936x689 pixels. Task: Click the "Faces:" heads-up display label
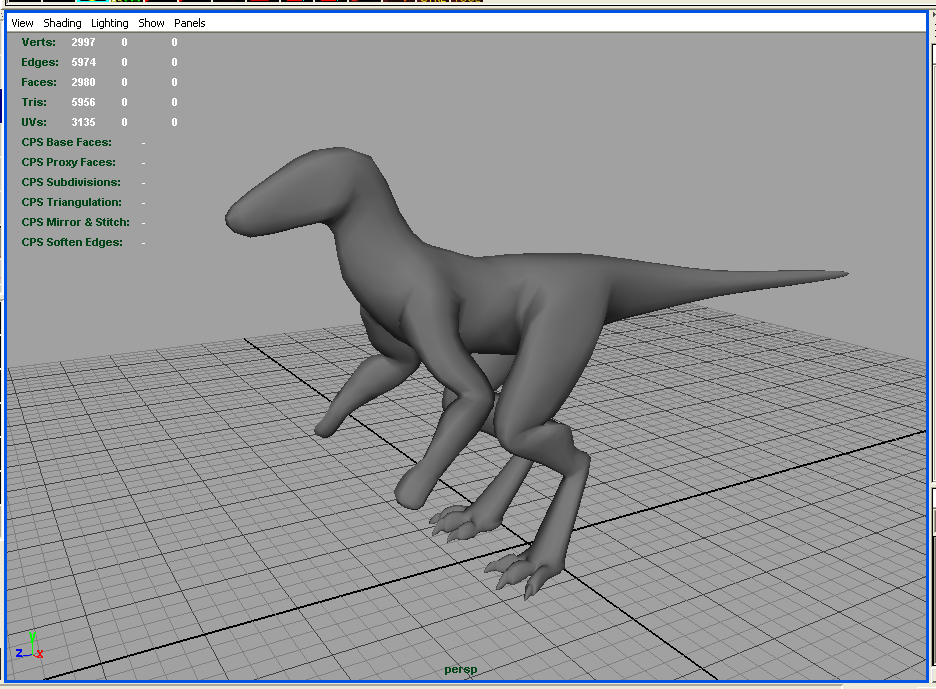pos(39,82)
